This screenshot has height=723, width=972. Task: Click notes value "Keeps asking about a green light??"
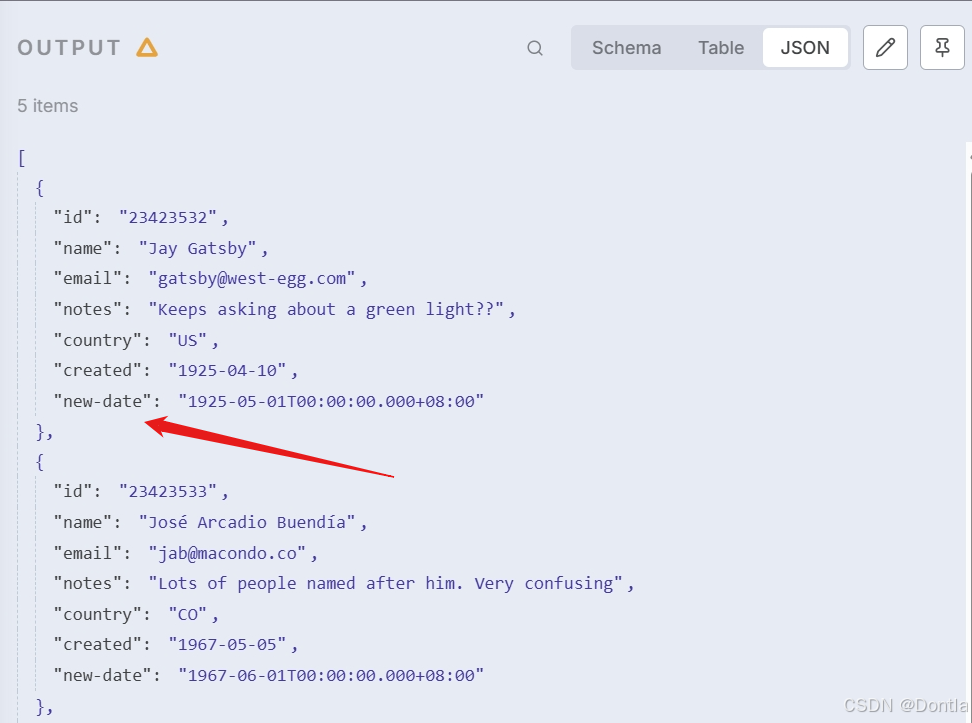(326, 309)
